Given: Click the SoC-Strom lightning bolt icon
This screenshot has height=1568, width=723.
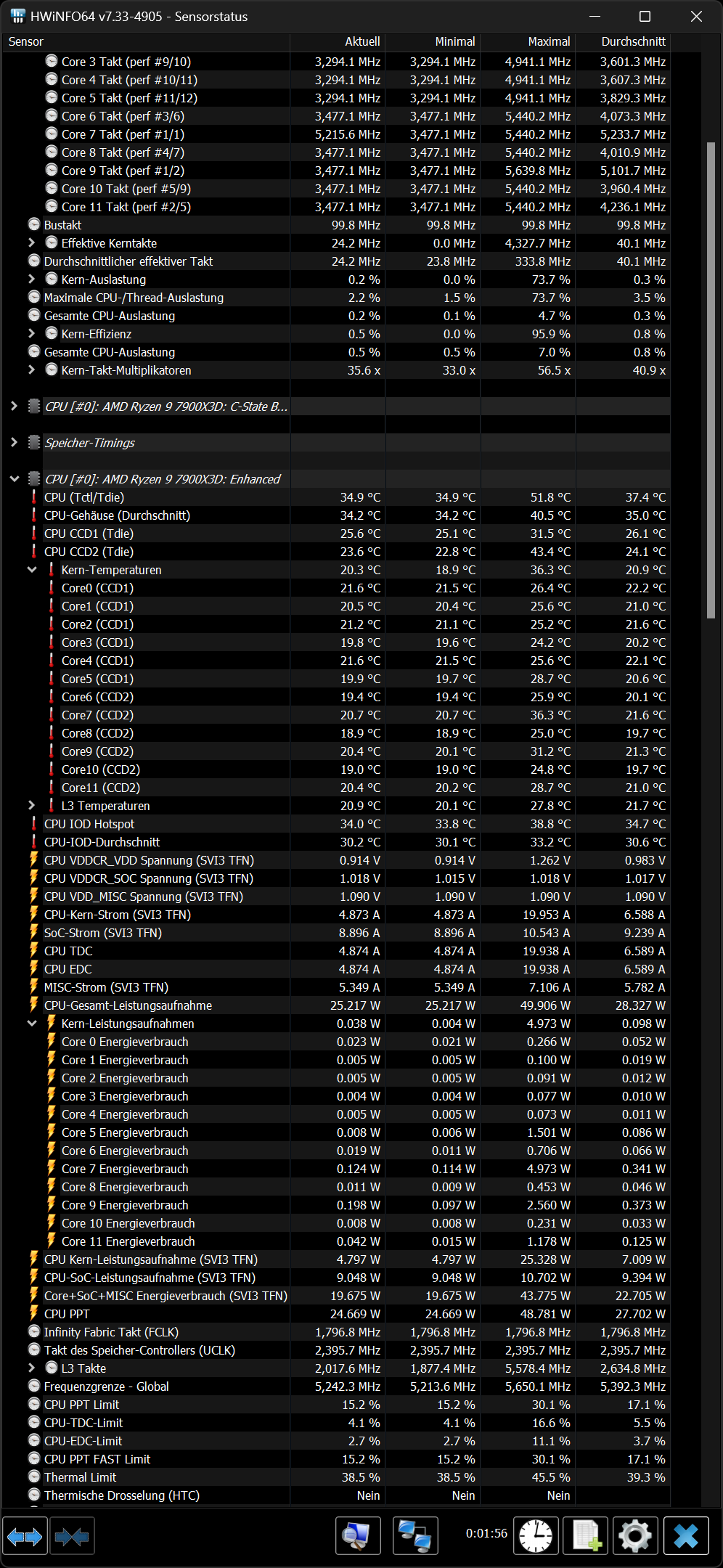Looking at the screenshot, I should [x=34, y=932].
